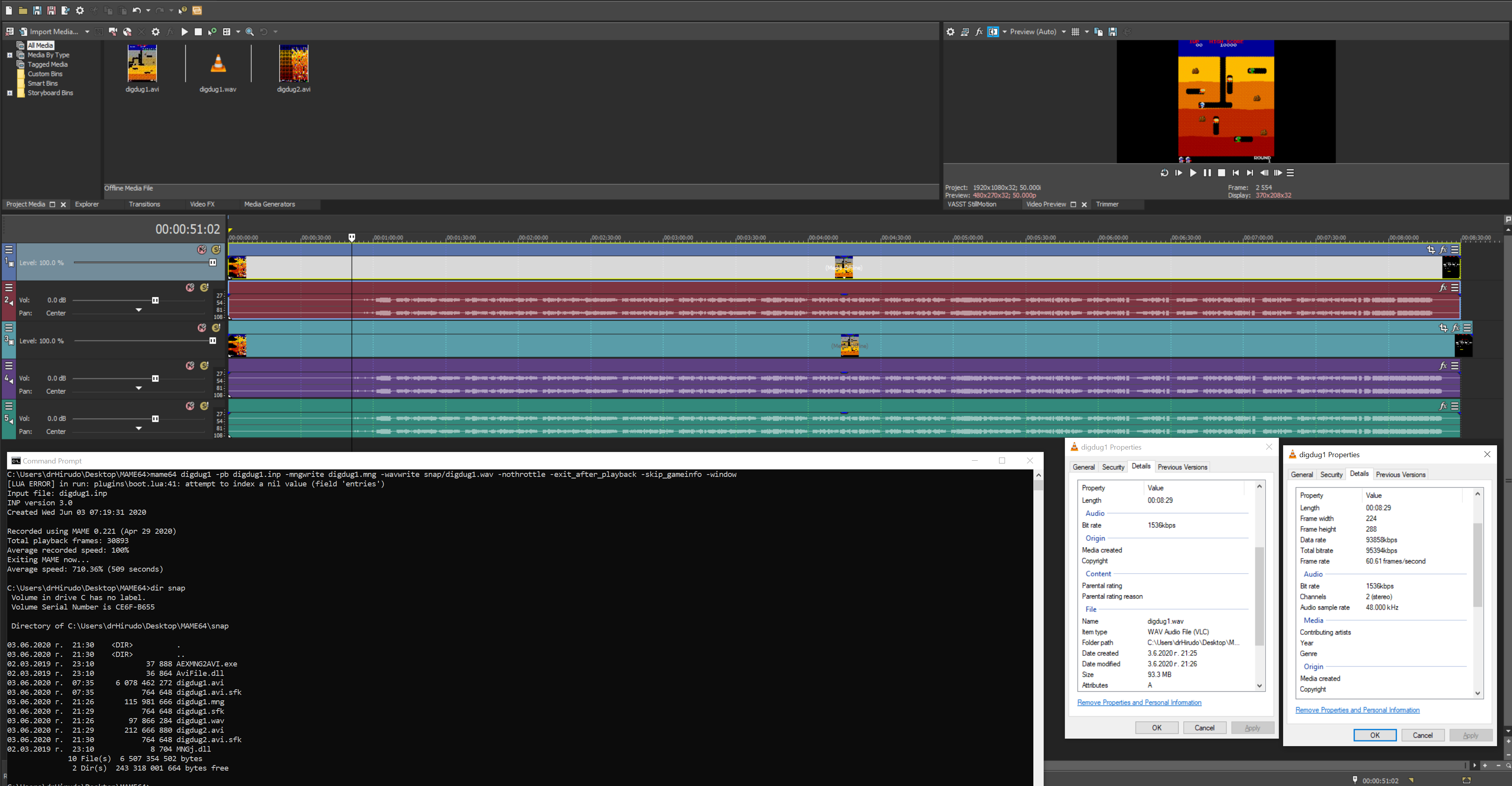
Task: Mute audio track 5
Action: pos(189,406)
